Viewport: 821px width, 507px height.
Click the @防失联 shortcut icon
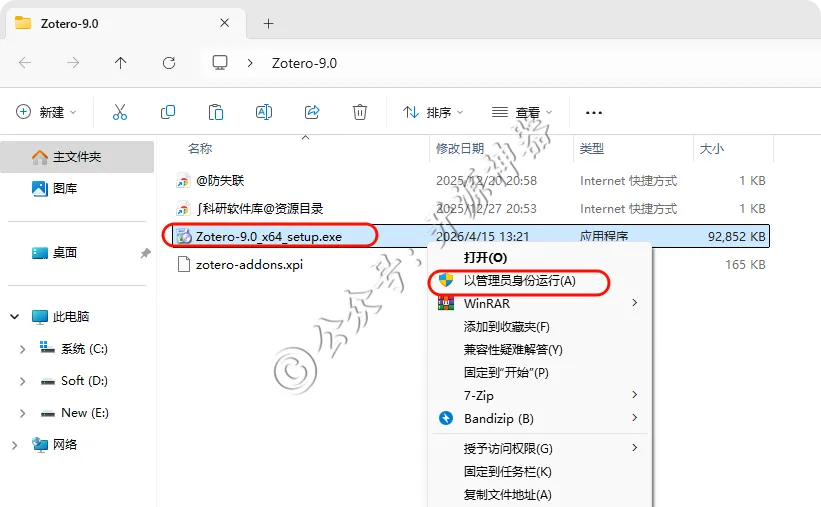point(183,181)
